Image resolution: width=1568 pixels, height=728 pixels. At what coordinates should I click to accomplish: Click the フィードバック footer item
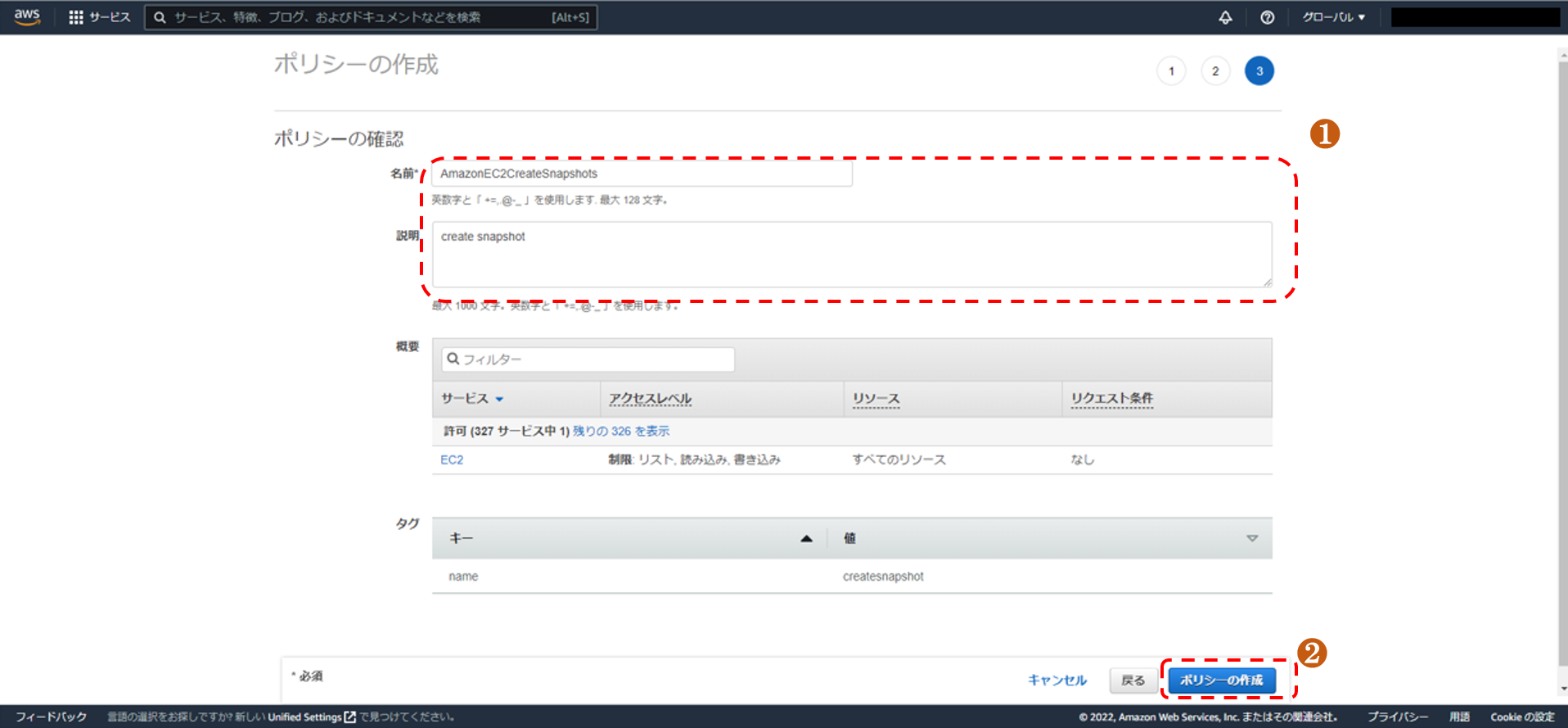click(51, 717)
